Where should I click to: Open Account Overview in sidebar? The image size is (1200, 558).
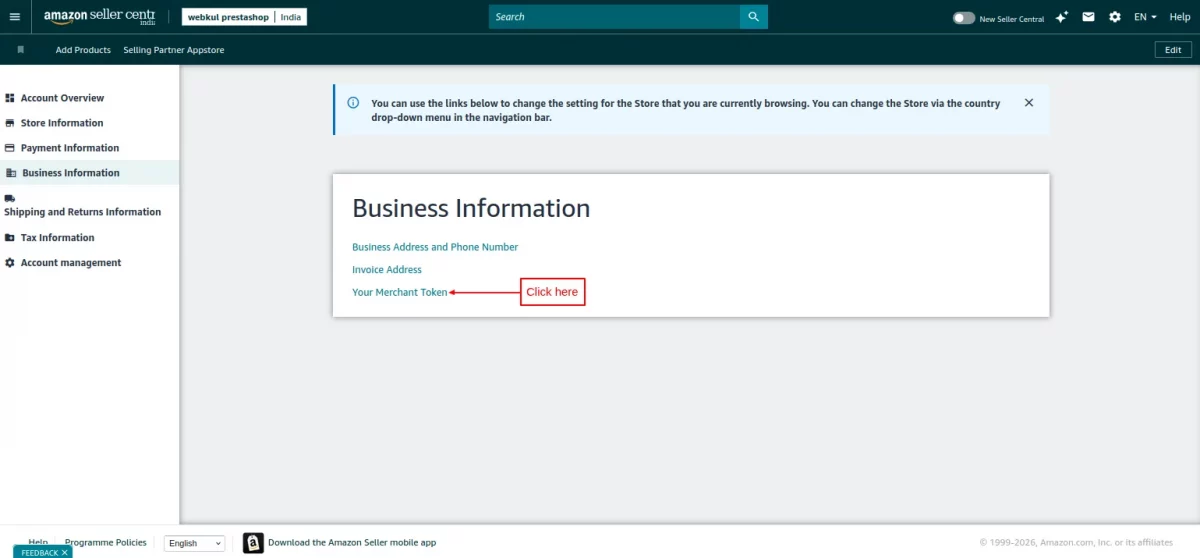point(62,98)
